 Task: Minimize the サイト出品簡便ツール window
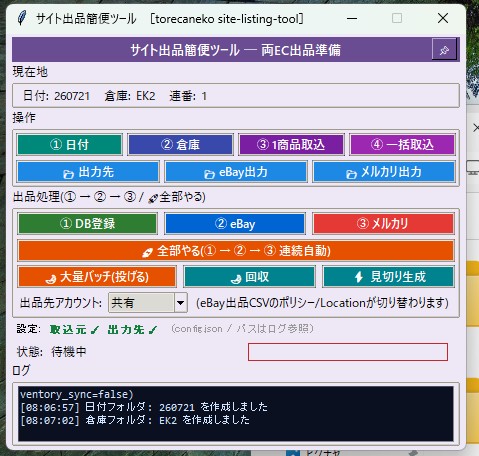[x=352, y=18]
